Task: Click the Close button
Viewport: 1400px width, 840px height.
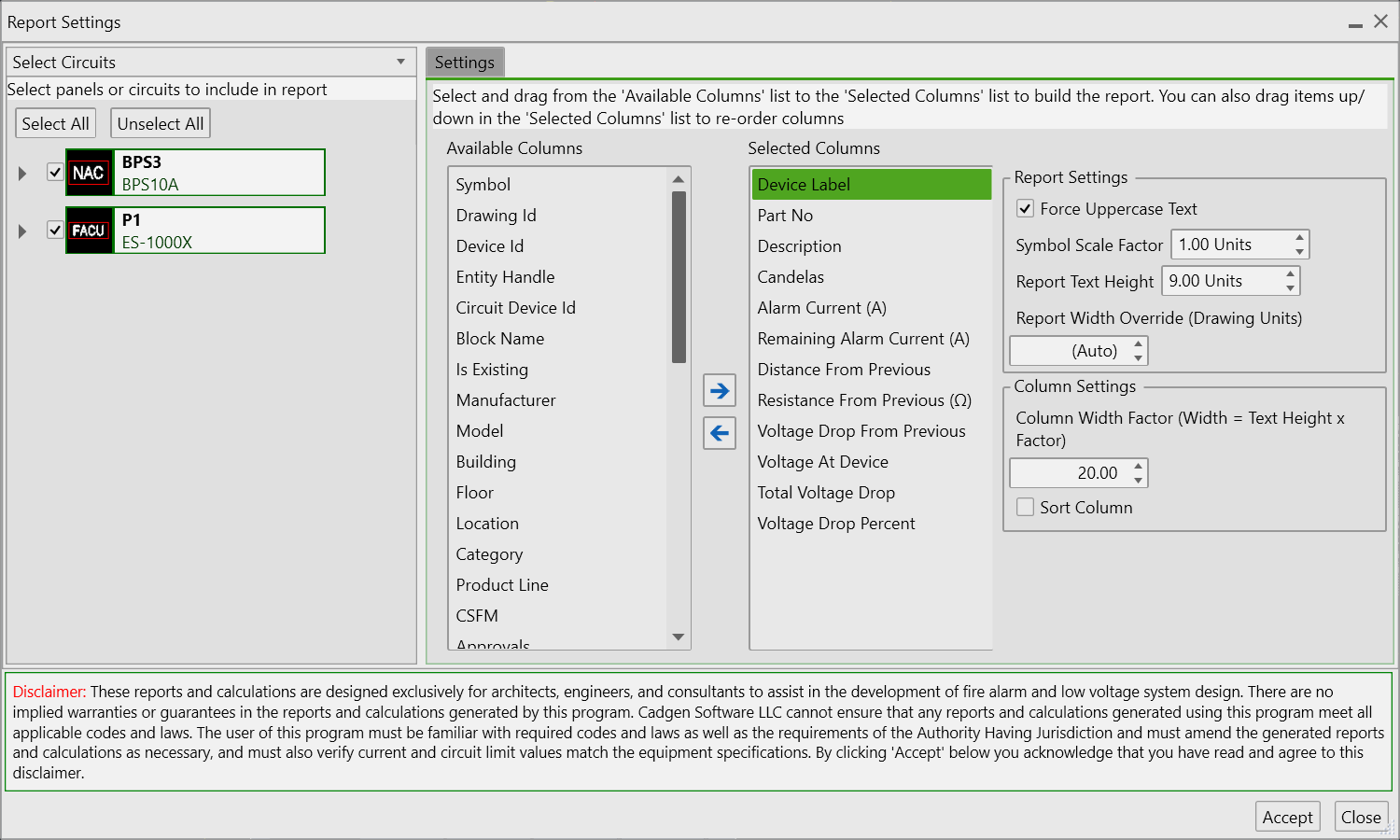Action: pyautogui.click(x=1361, y=817)
